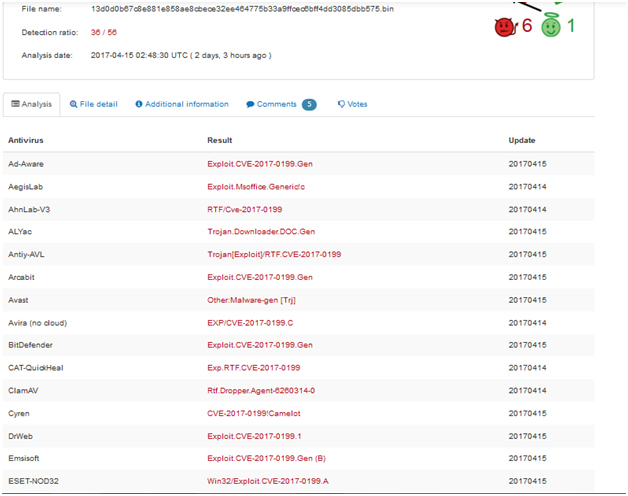The image size is (628, 496).
Task: Select the ESET-NOD32 antivirus name
Action: coord(33,481)
